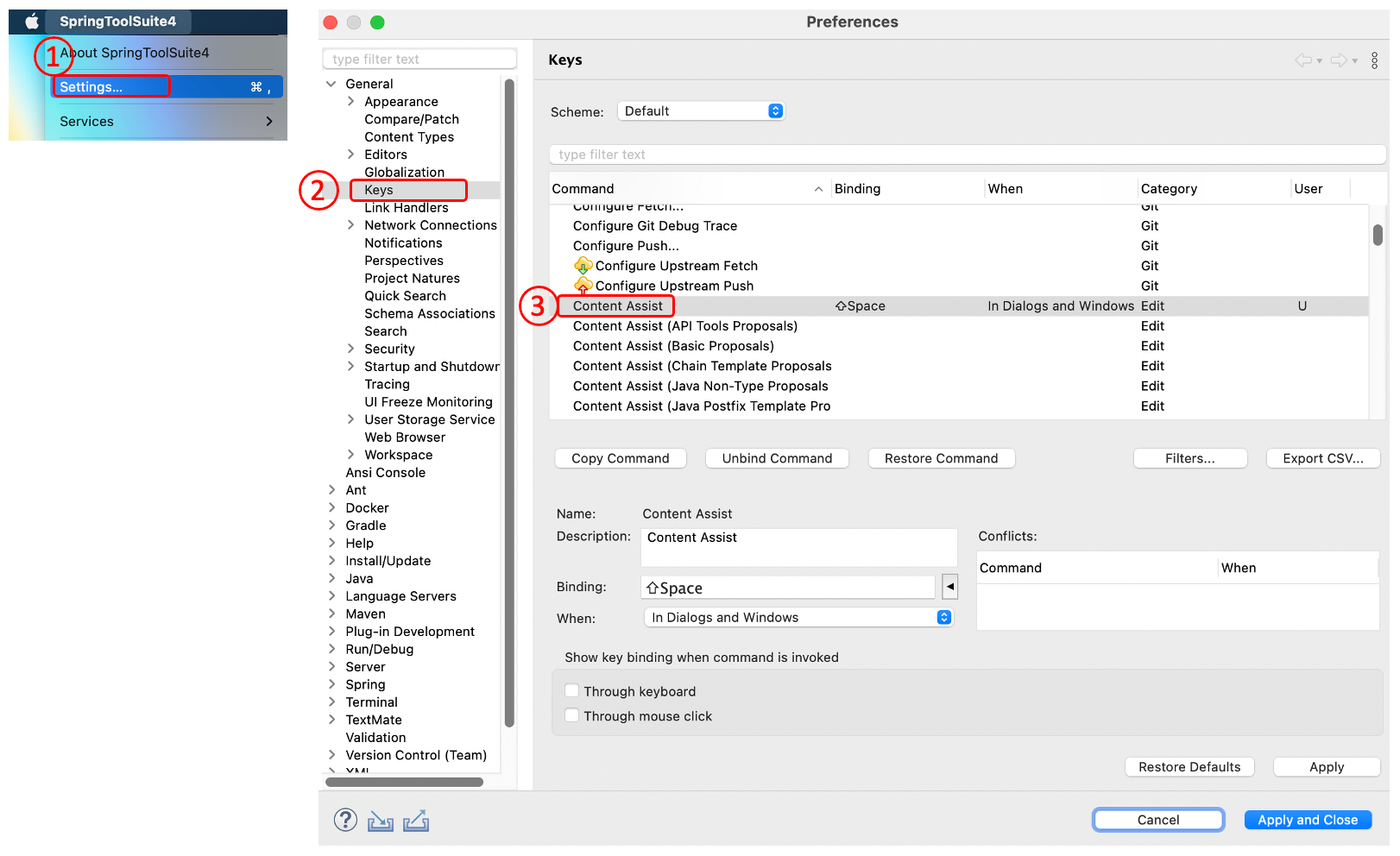Click the forward navigation arrow icon
Viewport: 1400px width, 856px height.
pyautogui.click(x=1339, y=60)
